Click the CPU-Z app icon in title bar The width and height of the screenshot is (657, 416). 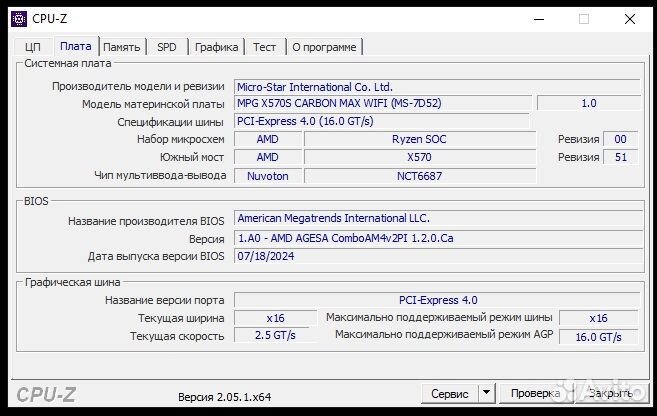[19, 19]
